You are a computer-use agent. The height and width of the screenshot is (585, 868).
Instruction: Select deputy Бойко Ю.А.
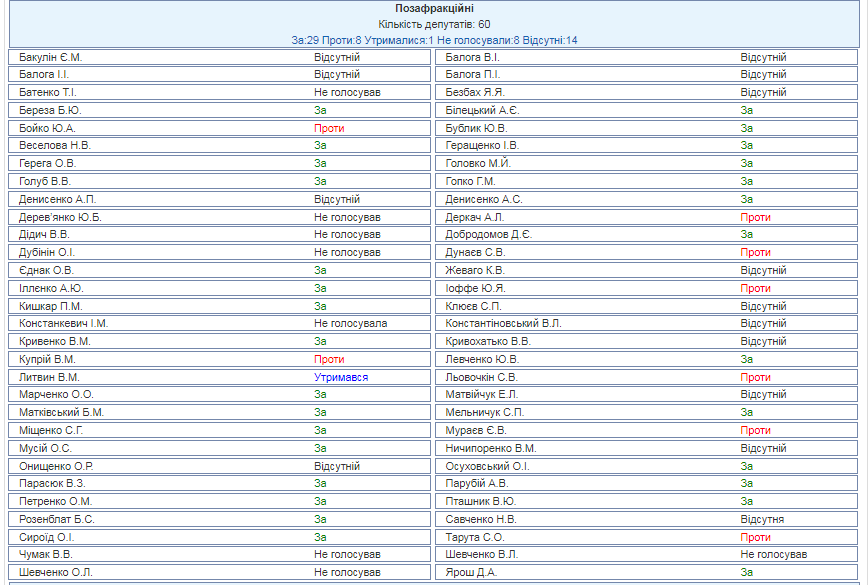[47, 128]
